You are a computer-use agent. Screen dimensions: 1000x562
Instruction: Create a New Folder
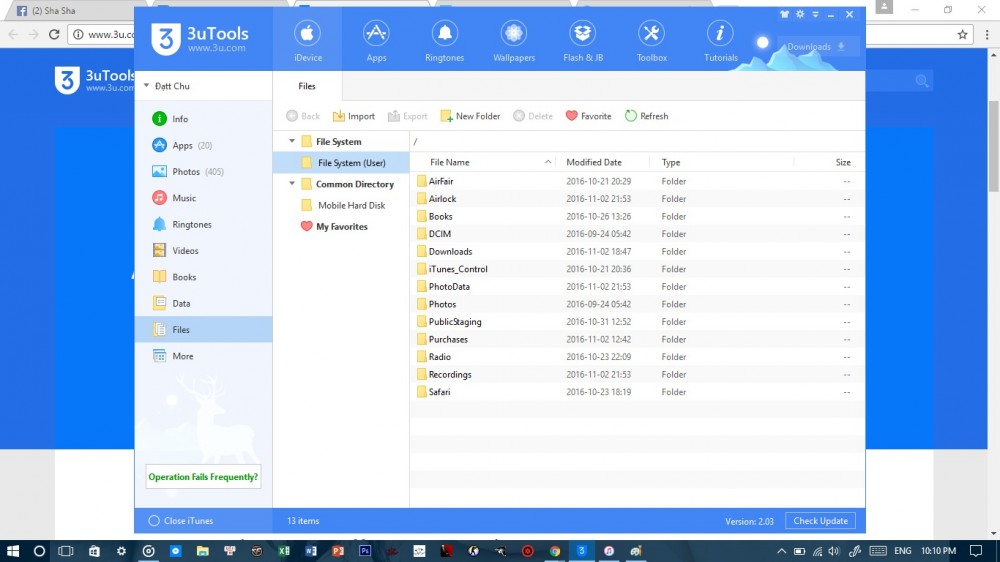(471, 116)
